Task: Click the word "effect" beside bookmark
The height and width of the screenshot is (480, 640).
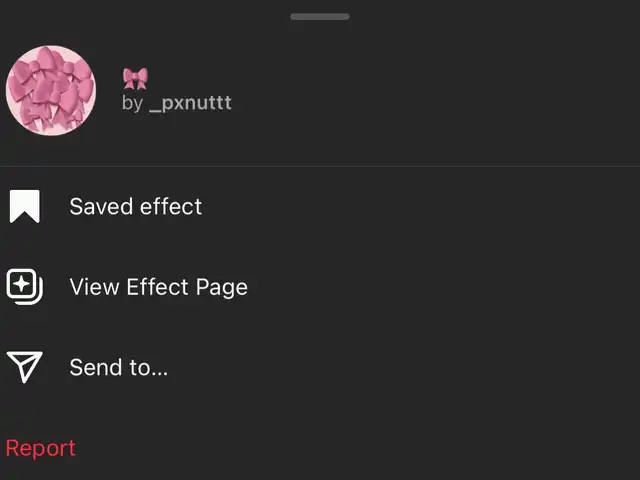Action: pos(171,206)
